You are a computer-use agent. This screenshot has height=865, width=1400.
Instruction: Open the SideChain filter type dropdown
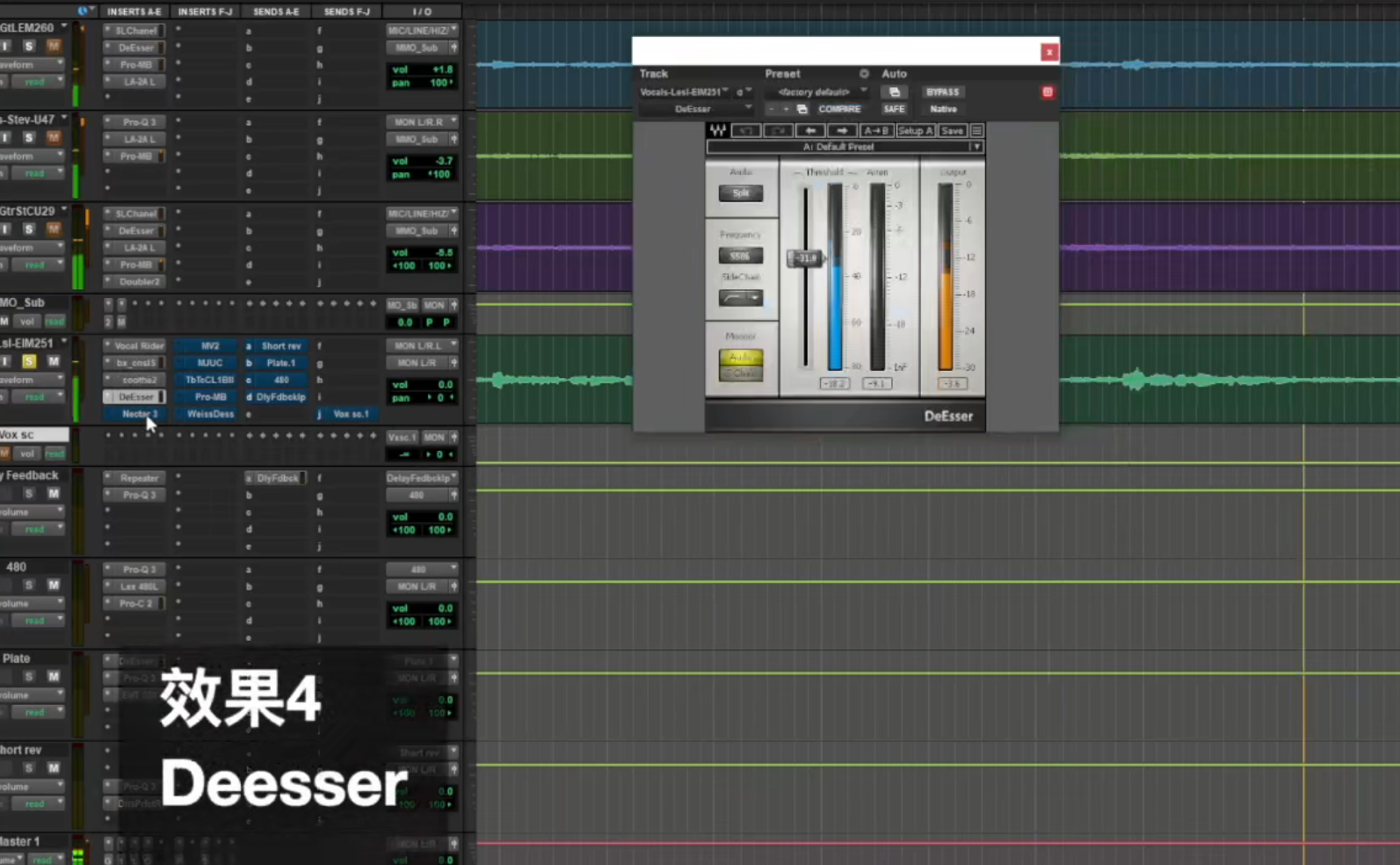(x=741, y=299)
